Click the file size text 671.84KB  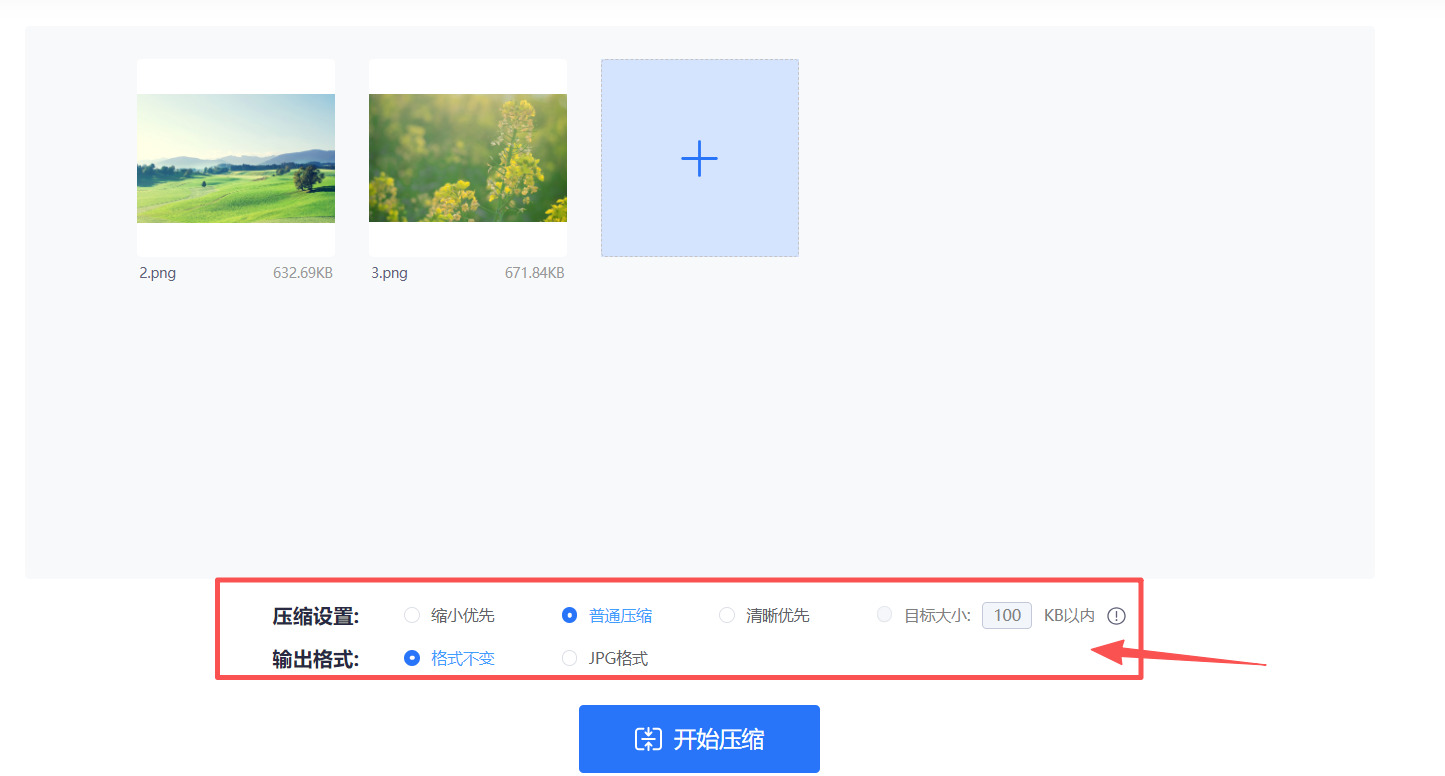pyautogui.click(x=535, y=272)
